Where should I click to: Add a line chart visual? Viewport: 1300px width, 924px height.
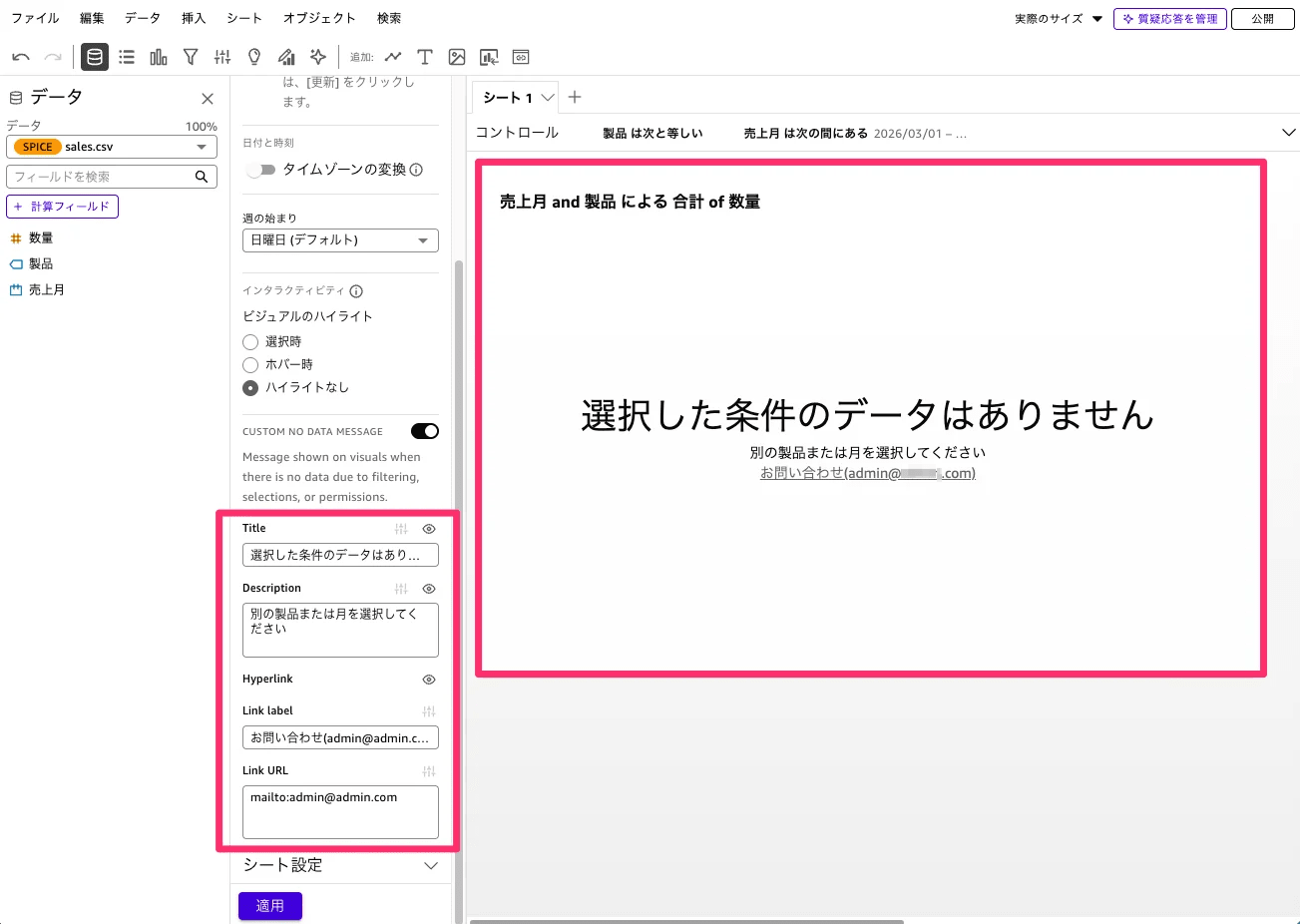pos(393,57)
